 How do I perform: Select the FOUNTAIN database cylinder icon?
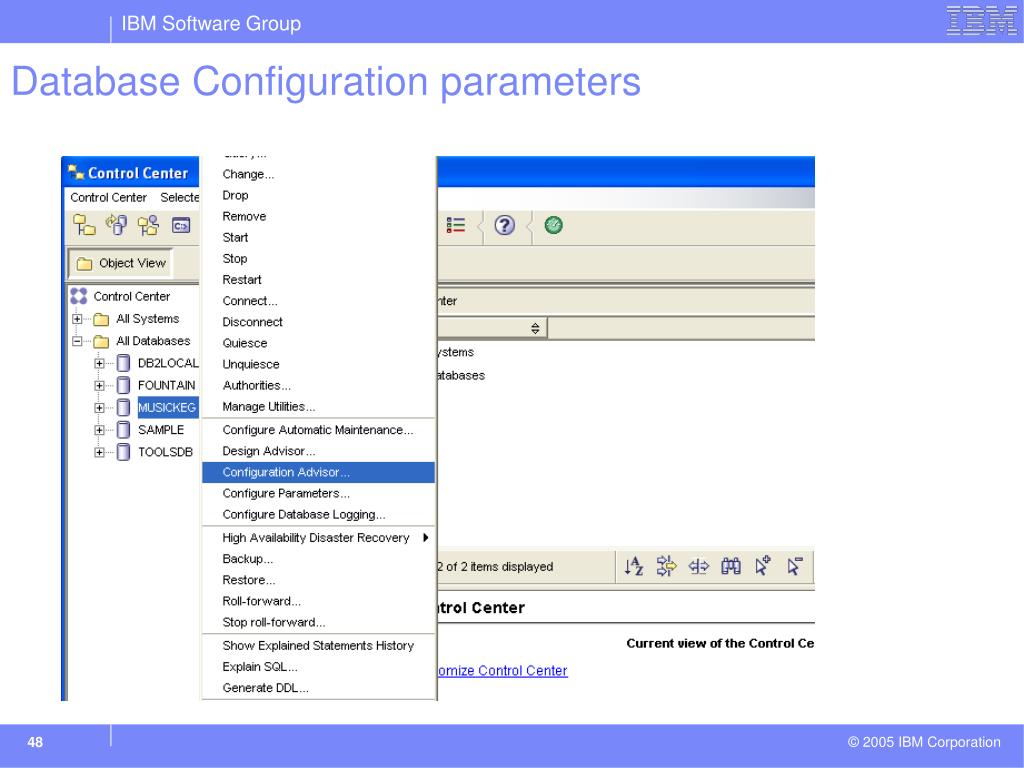(123, 385)
